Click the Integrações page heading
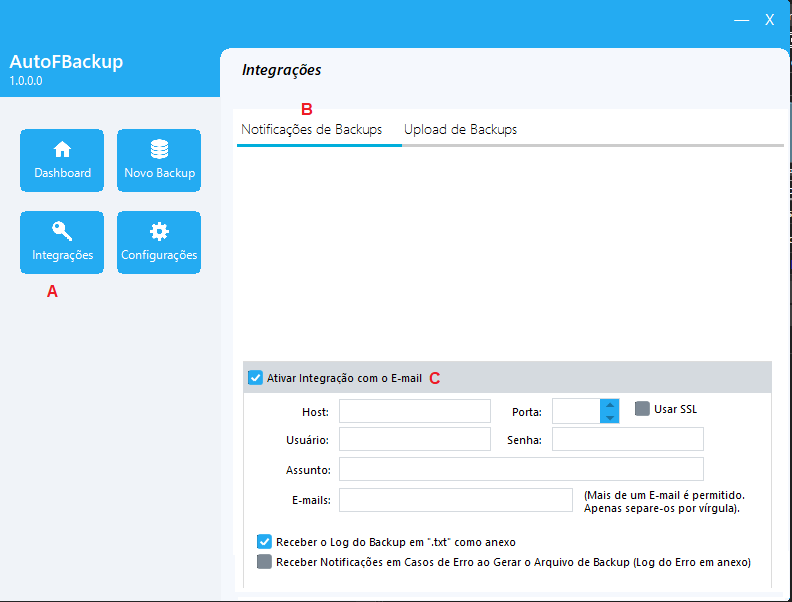Viewport: 792px width, 602px height. click(x=281, y=70)
